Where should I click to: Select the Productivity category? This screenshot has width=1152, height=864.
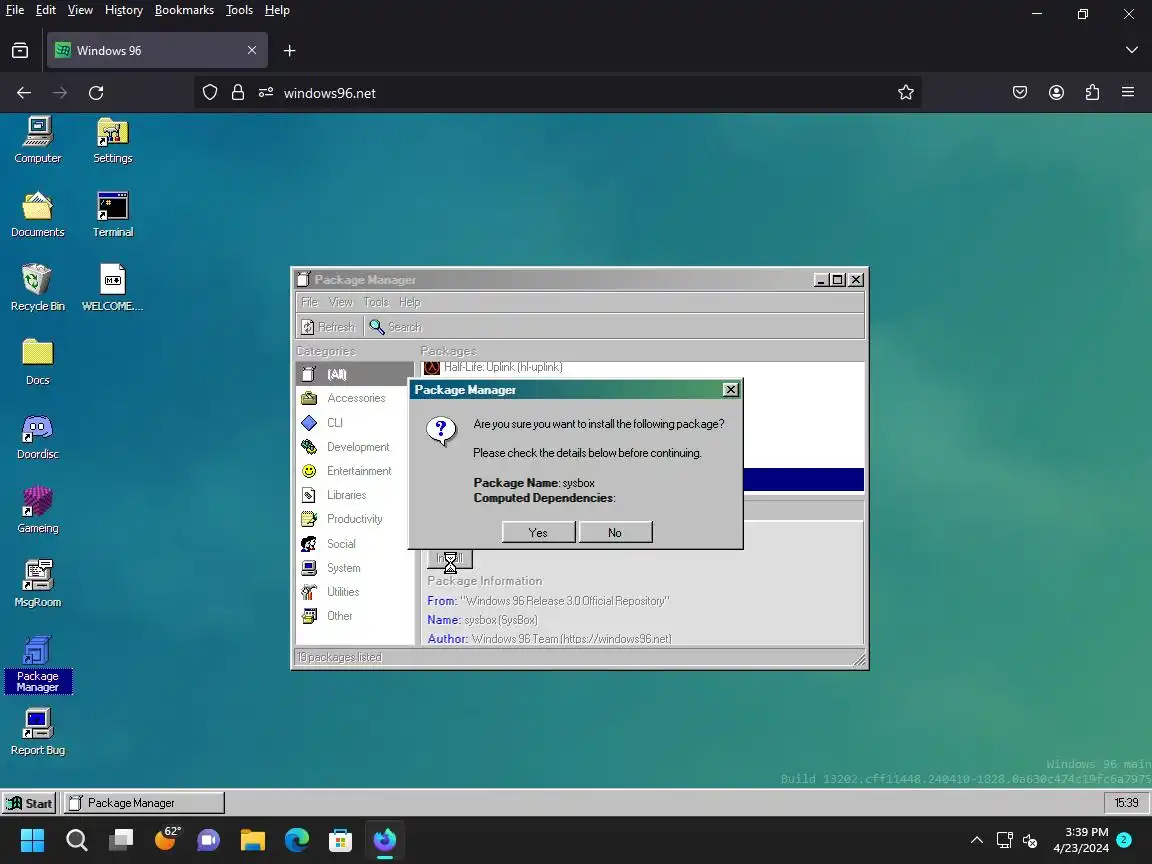coord(354,519)
